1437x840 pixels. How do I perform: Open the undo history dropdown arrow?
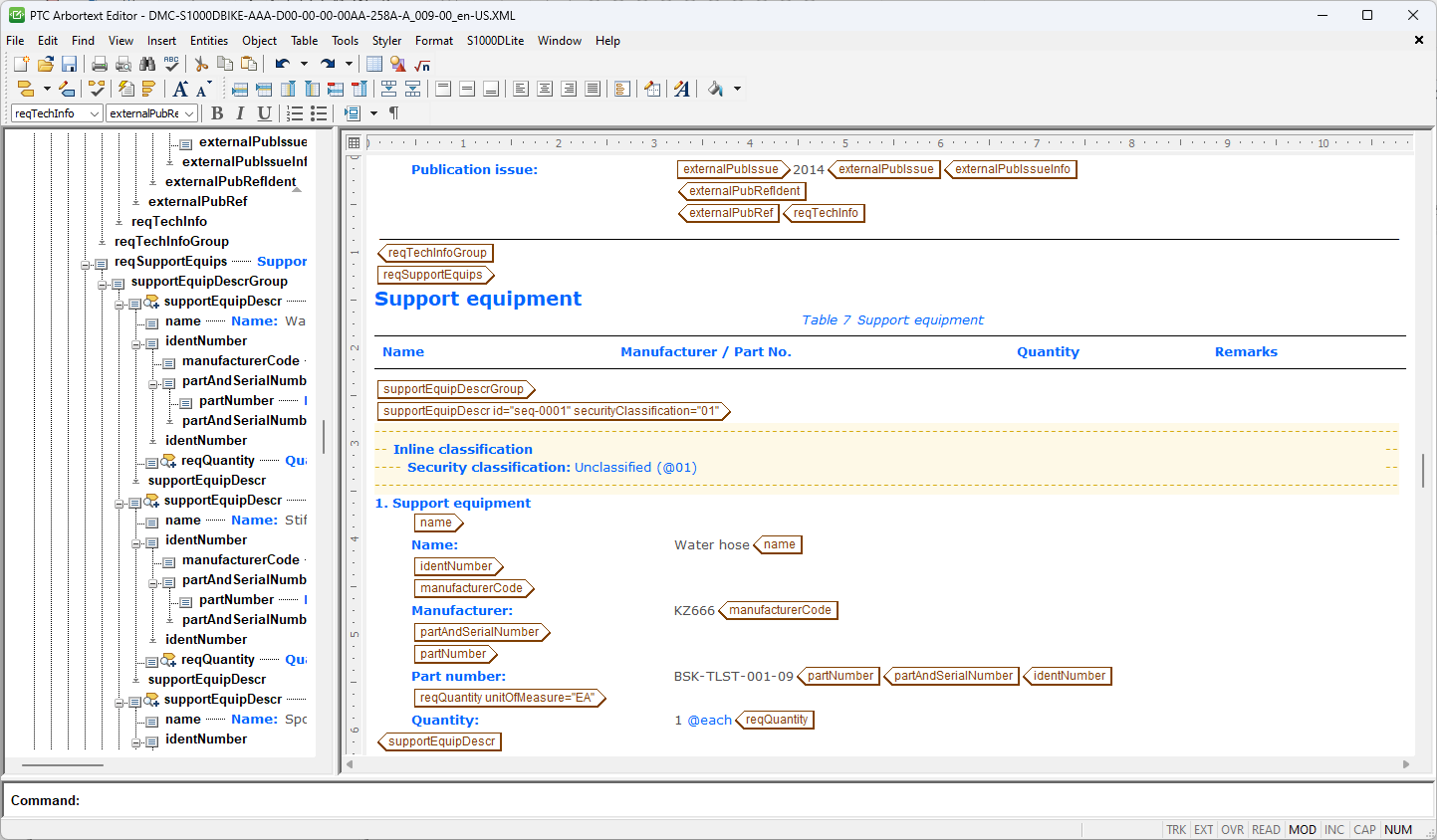[x=304, y=64]
